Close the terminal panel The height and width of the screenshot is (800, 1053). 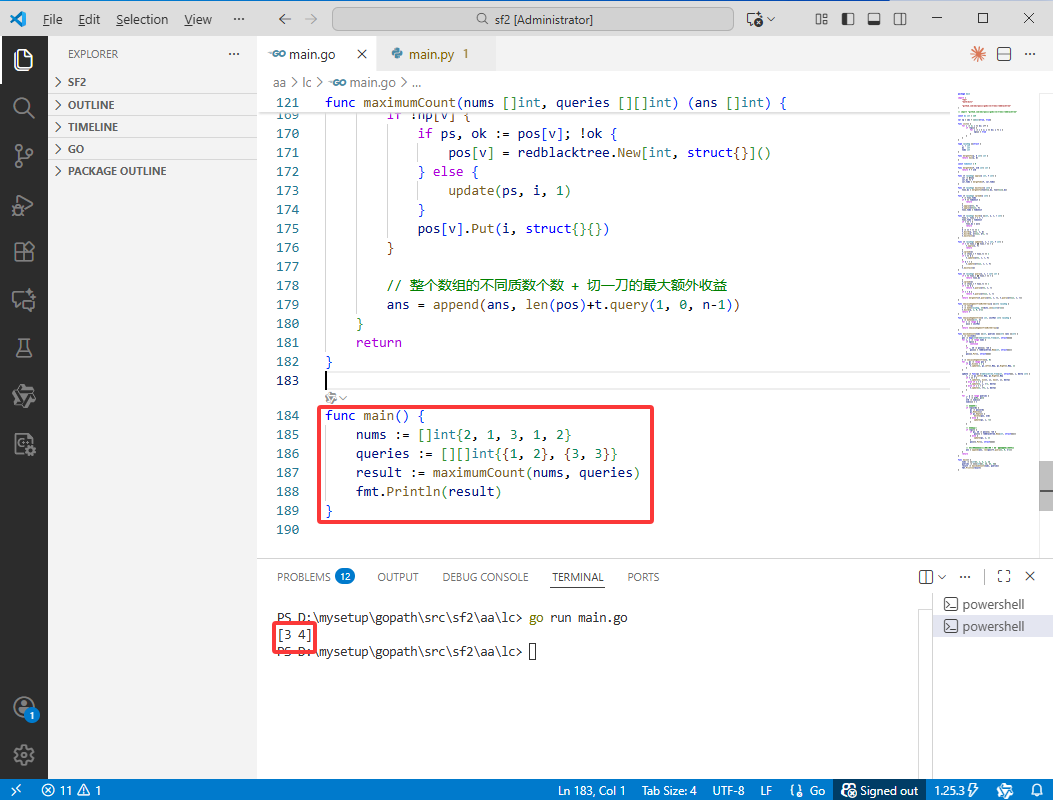click(x=1030, y=576)
